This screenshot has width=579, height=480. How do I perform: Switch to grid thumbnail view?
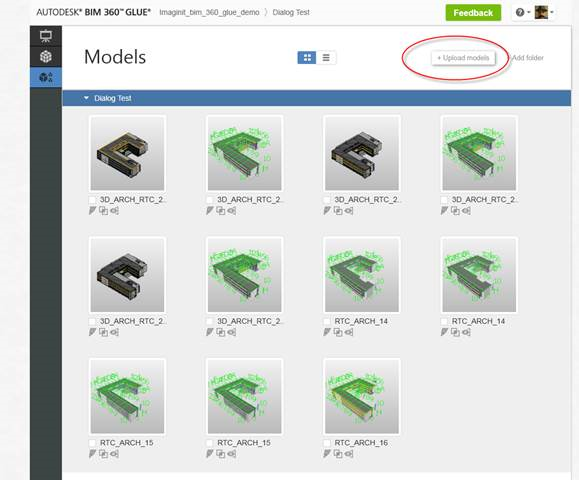(x=307, y=58)
